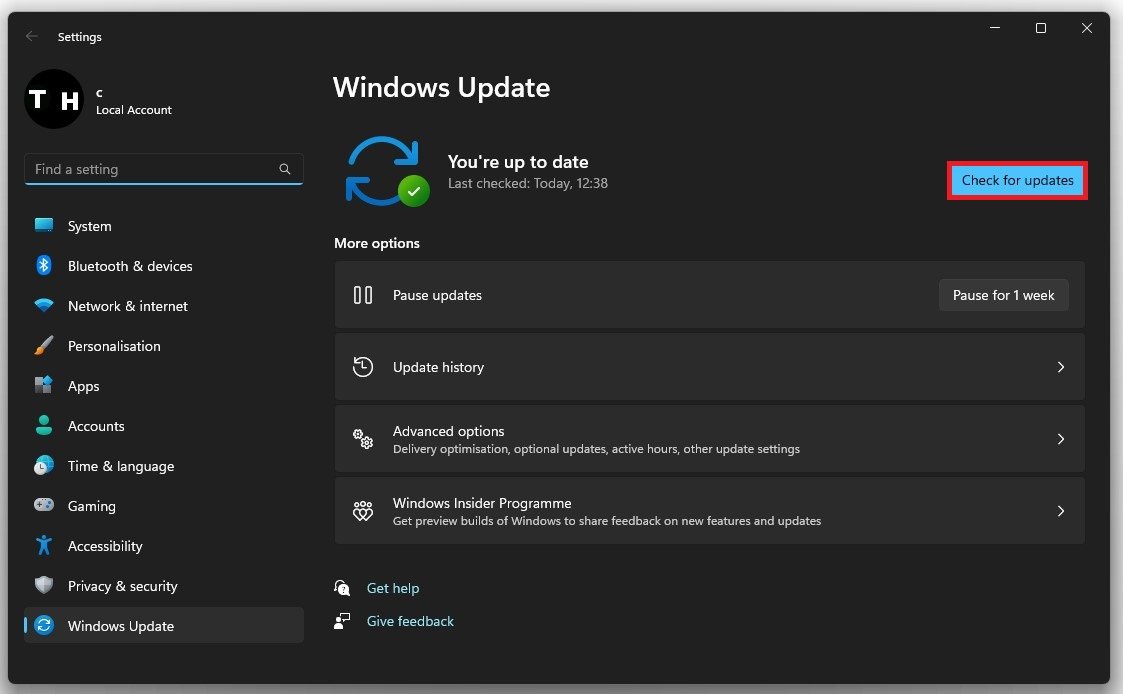Select the Network & internet Wi-Fi icon
This screenshot has height=694, width=1123.
click(43, 306)
